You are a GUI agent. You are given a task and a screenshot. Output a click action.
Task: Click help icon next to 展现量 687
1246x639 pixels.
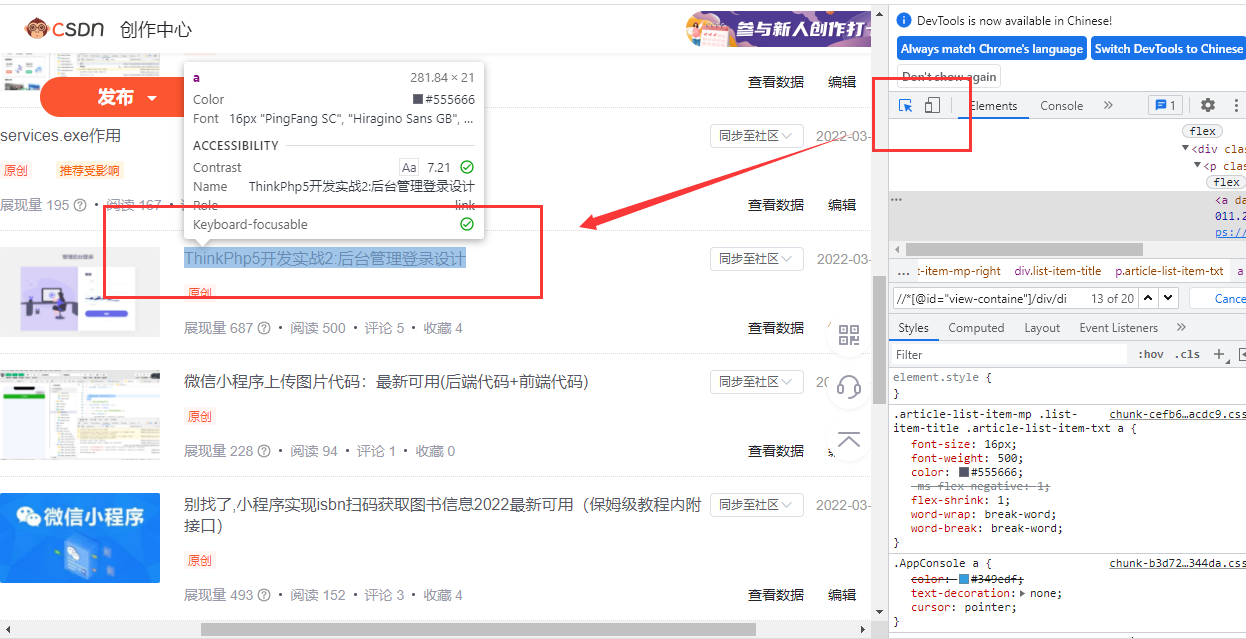(x=264, y=328)
